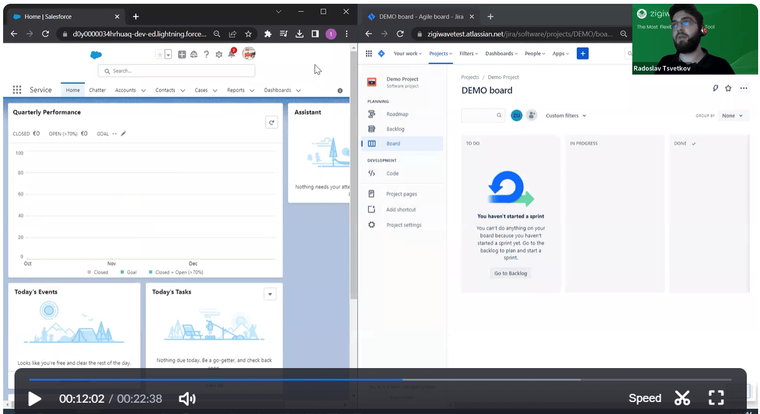Open the Custom filters dropdown
The image size is (760, 414).
coord(566,115)
